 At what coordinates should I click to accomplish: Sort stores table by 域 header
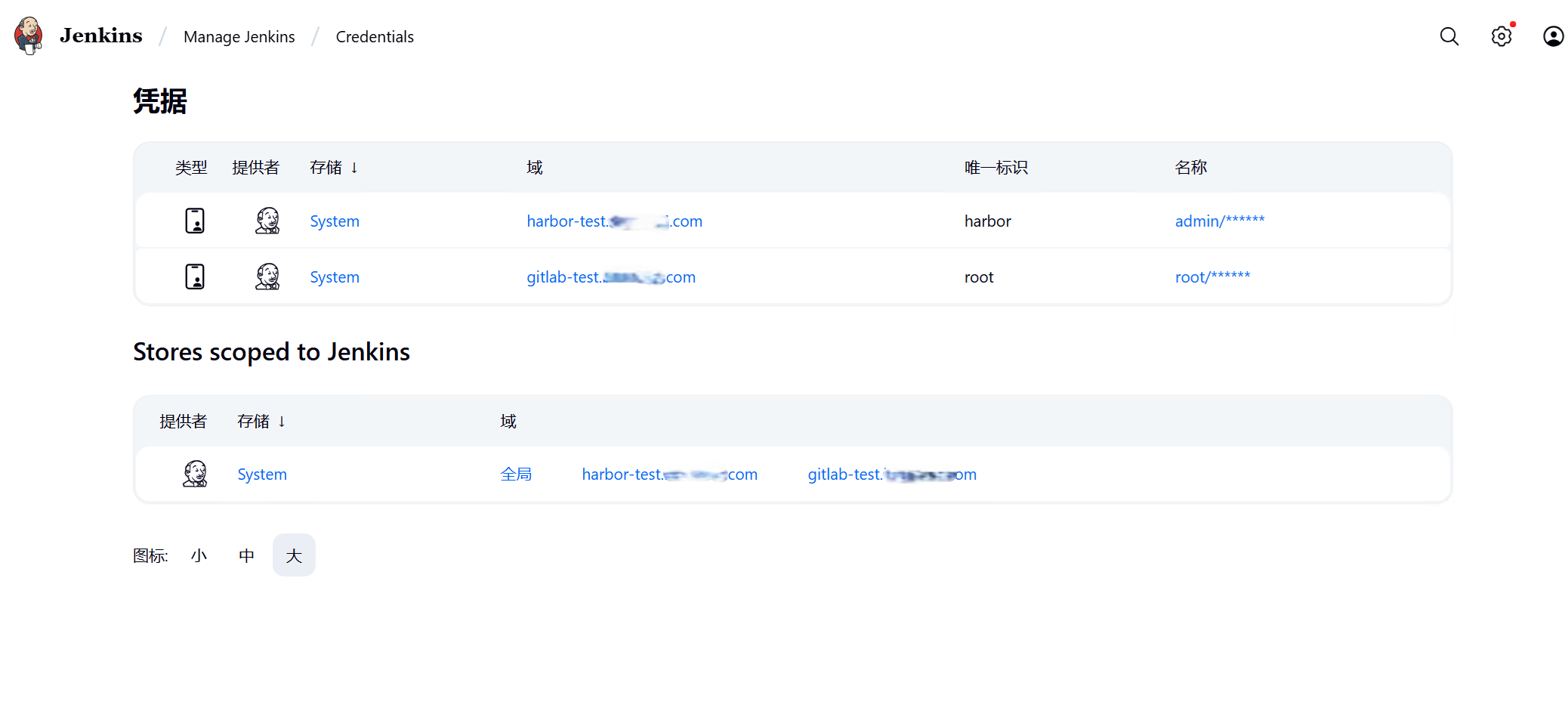point(508,422)
